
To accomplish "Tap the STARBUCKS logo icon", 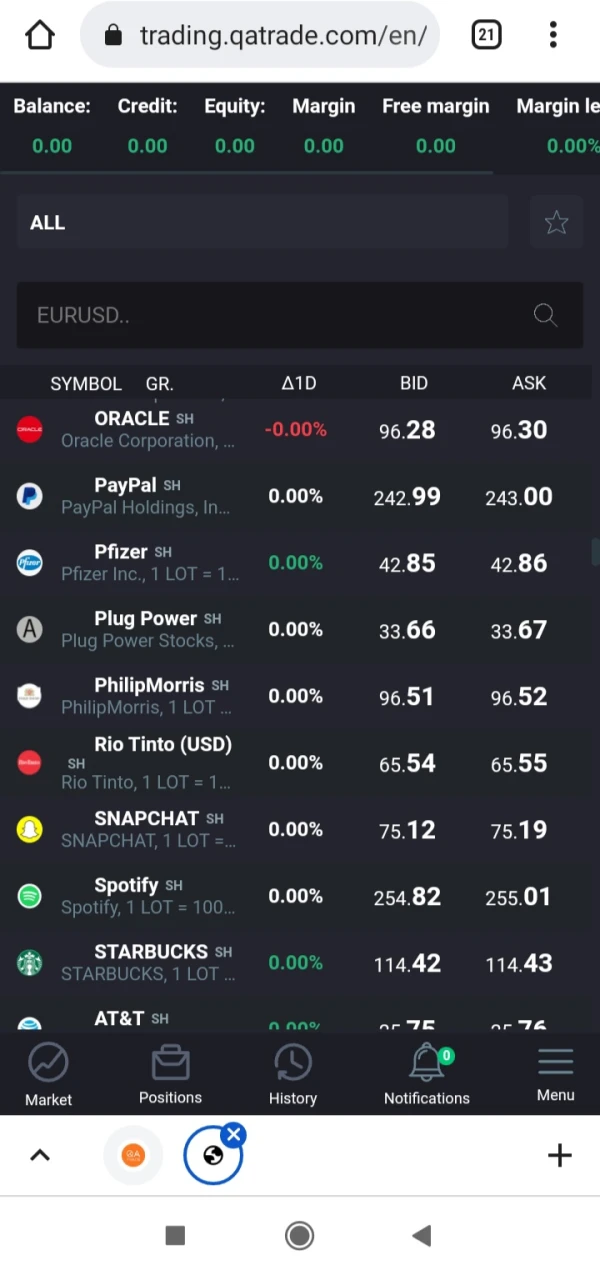I will pyautogui.click(x=30, y=963).
